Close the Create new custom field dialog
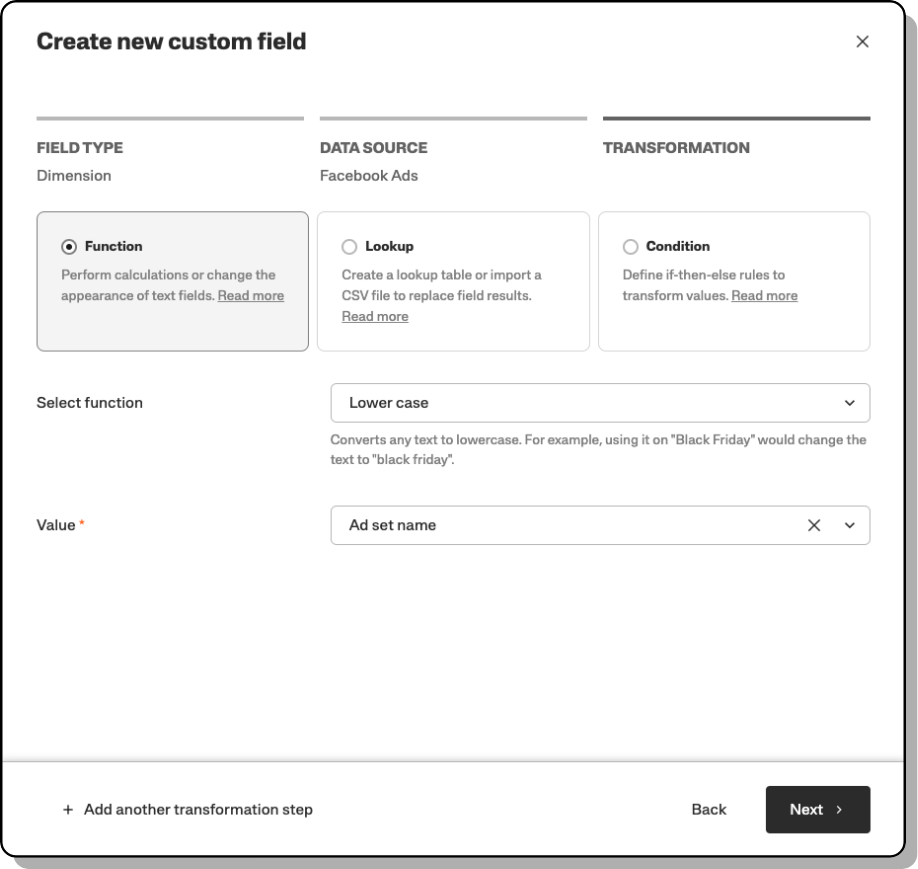Viewport: 918px width, 869px height. click(862, 42)
